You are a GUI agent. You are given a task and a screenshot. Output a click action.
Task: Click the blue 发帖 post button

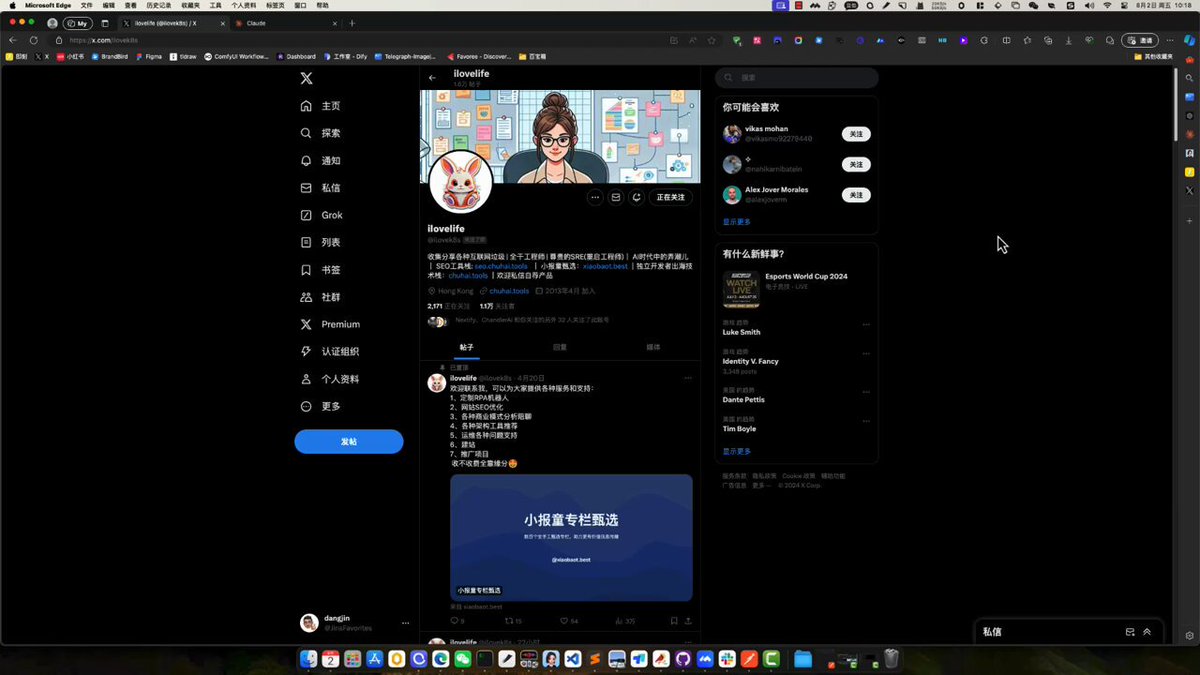(349, 441)
